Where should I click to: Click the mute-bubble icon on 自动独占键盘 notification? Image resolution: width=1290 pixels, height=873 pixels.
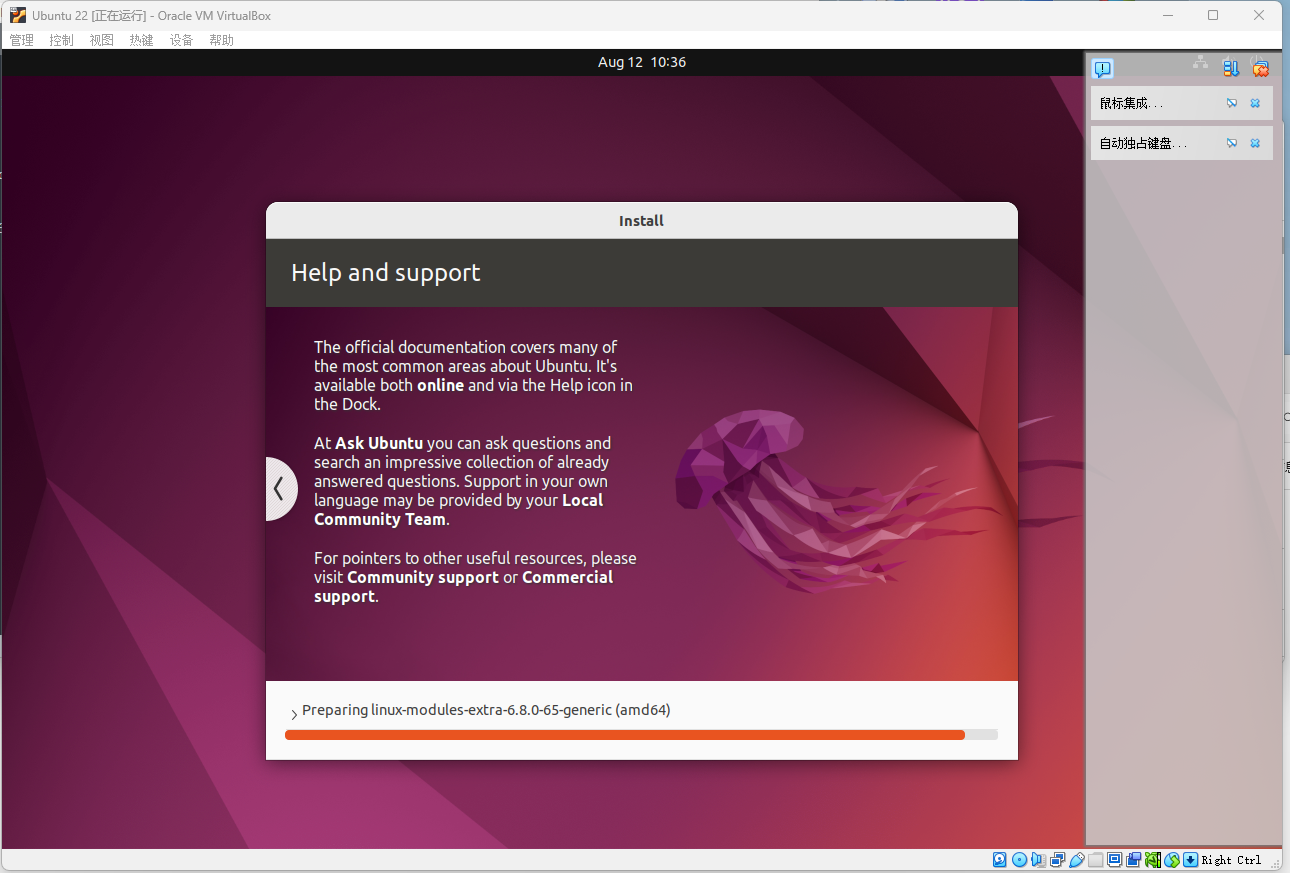[x=1232, y=143]
